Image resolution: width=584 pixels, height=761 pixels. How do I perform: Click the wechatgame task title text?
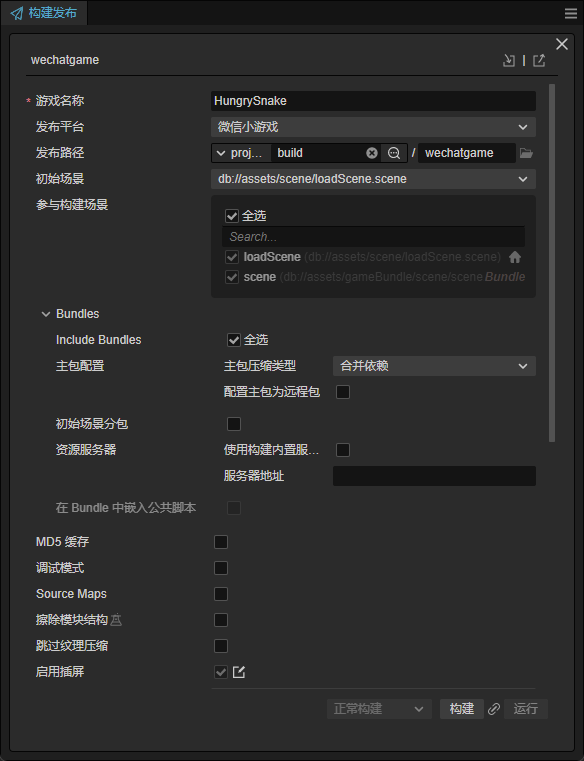pos(65,60)
